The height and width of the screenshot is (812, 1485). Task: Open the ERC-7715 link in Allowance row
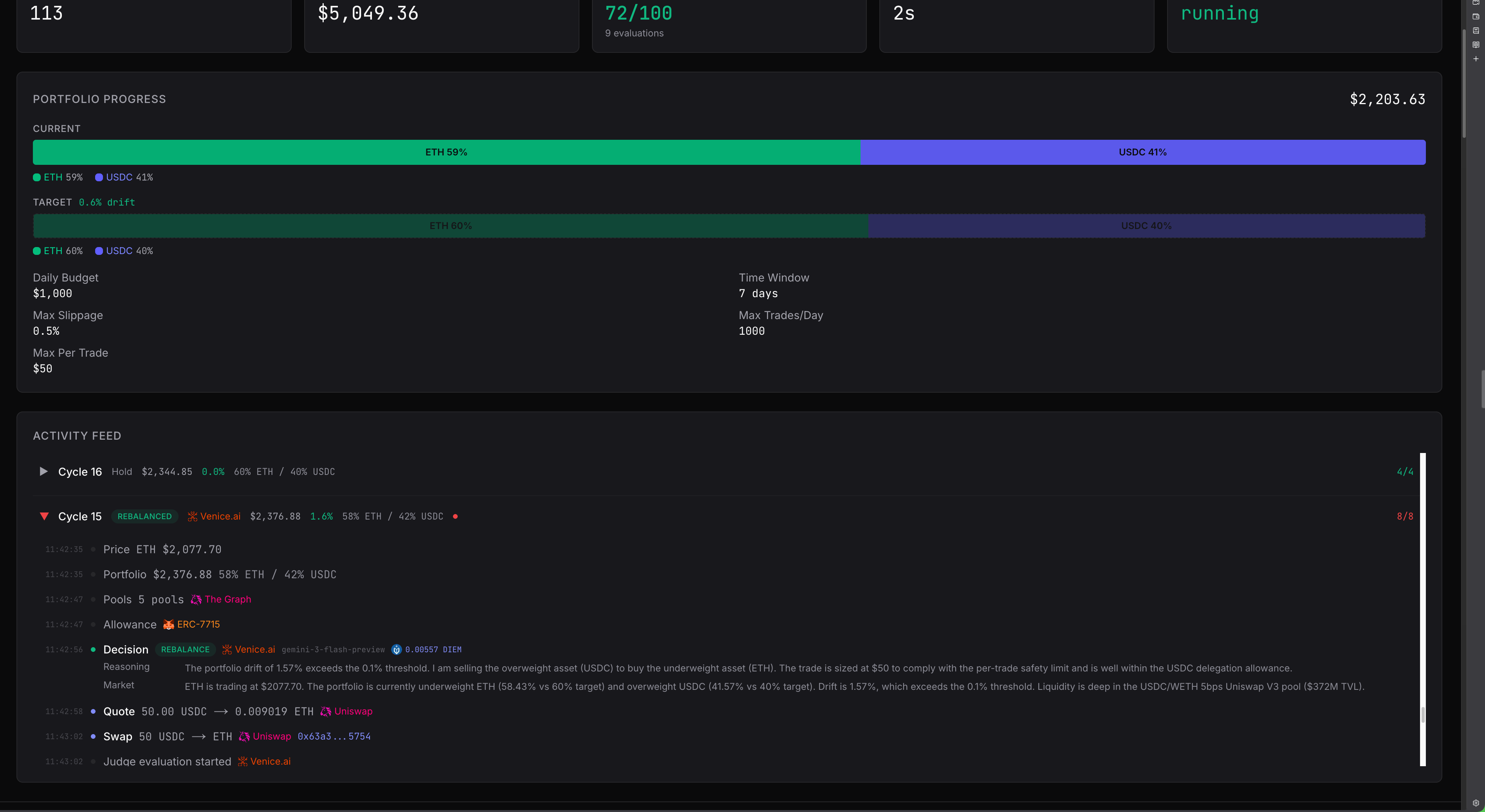198,625
